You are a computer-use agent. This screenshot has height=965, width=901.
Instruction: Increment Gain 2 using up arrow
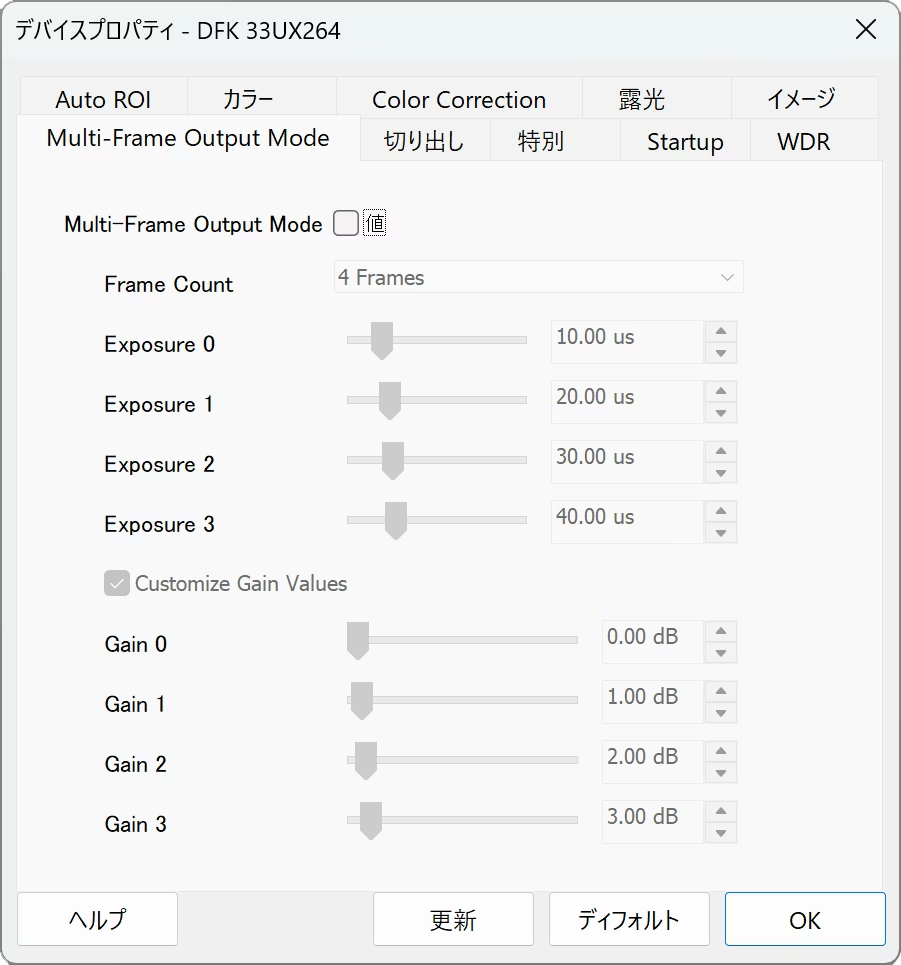[x=720, y=752]
